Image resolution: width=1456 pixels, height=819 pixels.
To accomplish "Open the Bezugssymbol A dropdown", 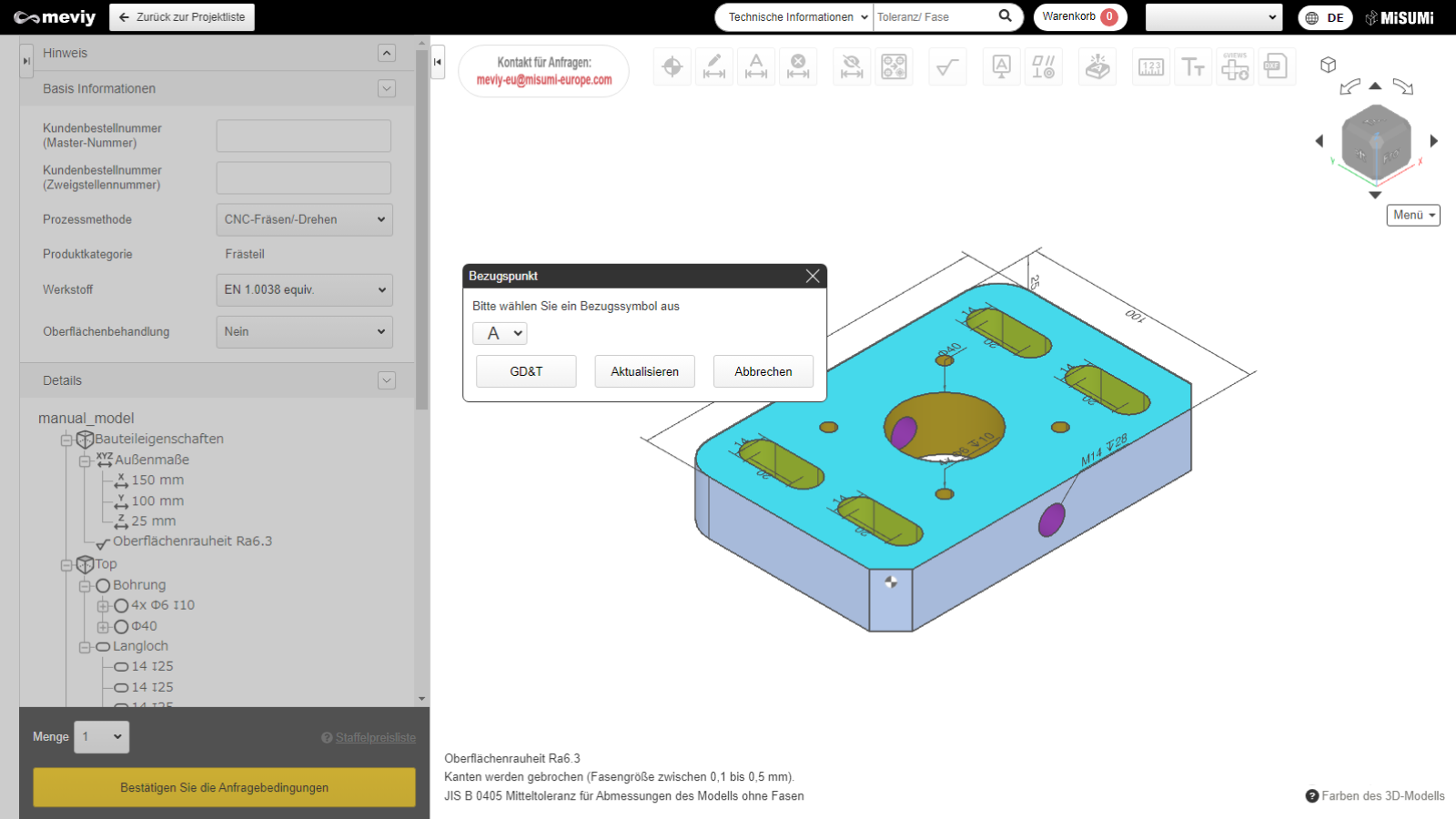I will pyautogui.click(x=500, y=333).
